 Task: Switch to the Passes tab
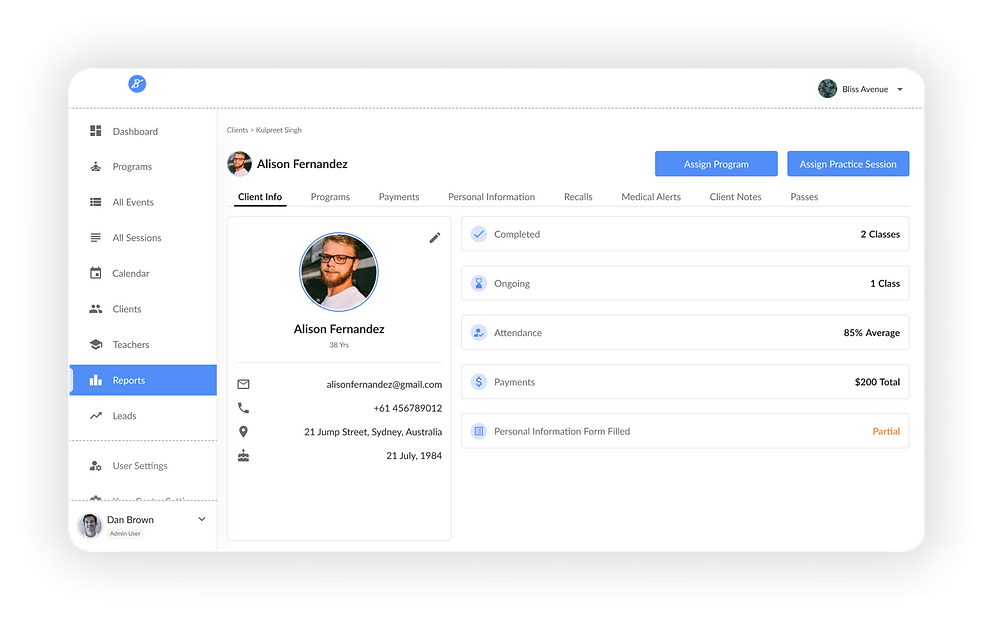pos(803,197)
